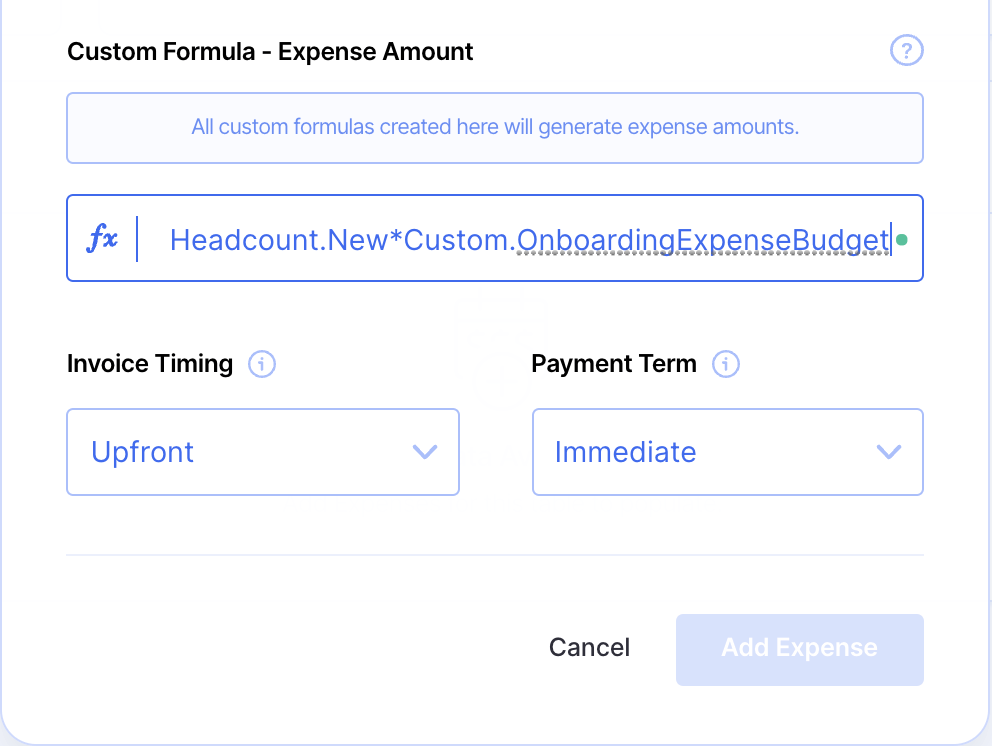Click the asterisk operator in the formula
This screenshot has height=746, width=992.
point(397,240)
